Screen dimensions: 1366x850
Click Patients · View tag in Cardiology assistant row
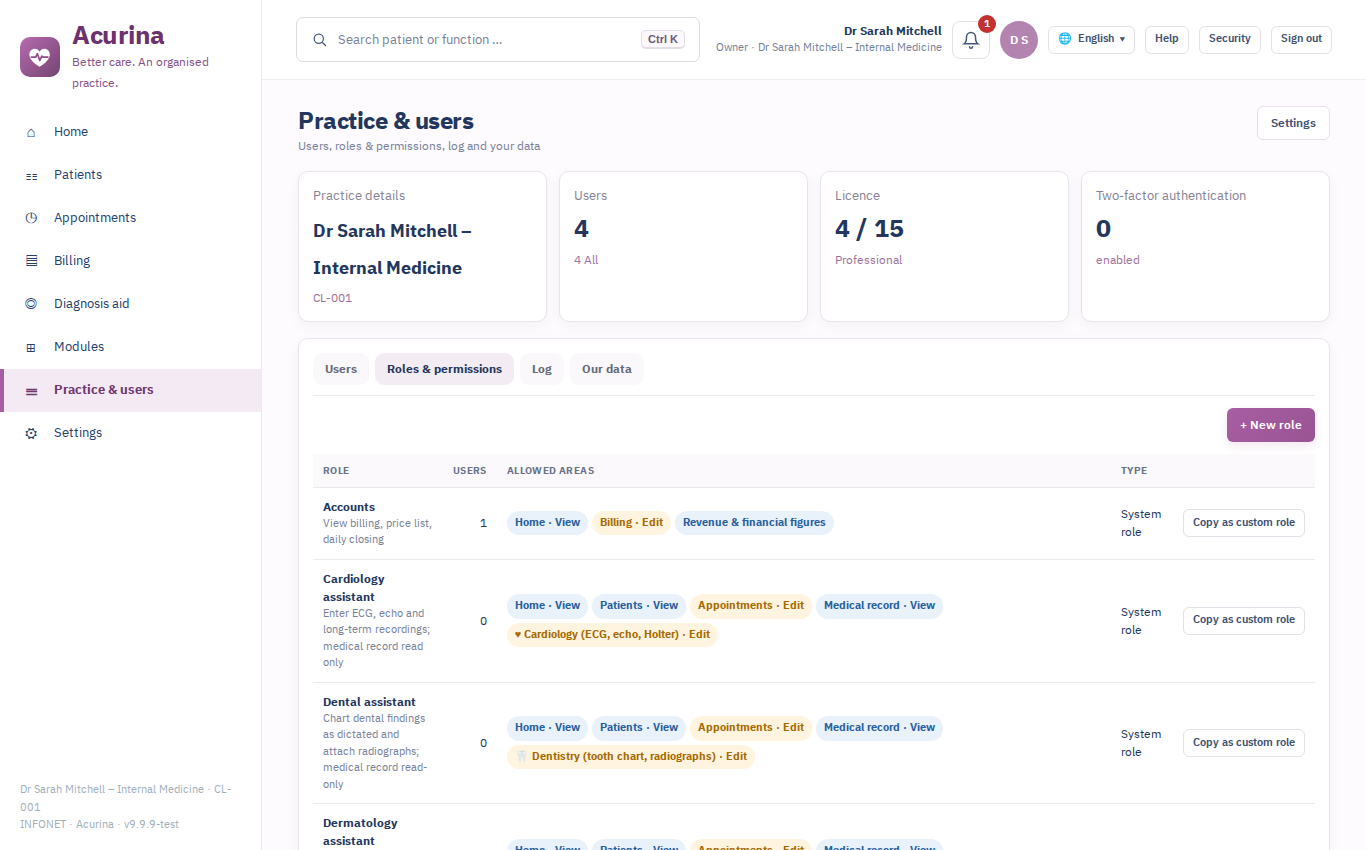pos(639,606)
